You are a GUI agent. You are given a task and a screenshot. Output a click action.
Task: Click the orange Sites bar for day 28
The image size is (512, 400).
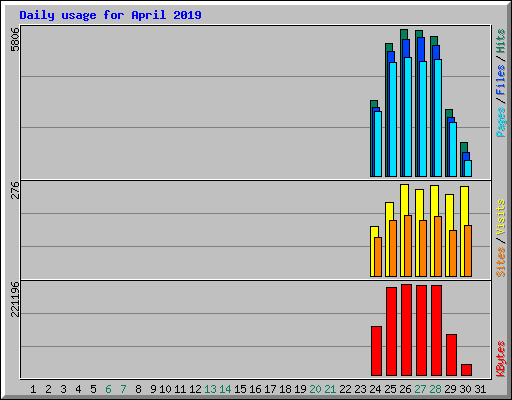tap(438, 247)
